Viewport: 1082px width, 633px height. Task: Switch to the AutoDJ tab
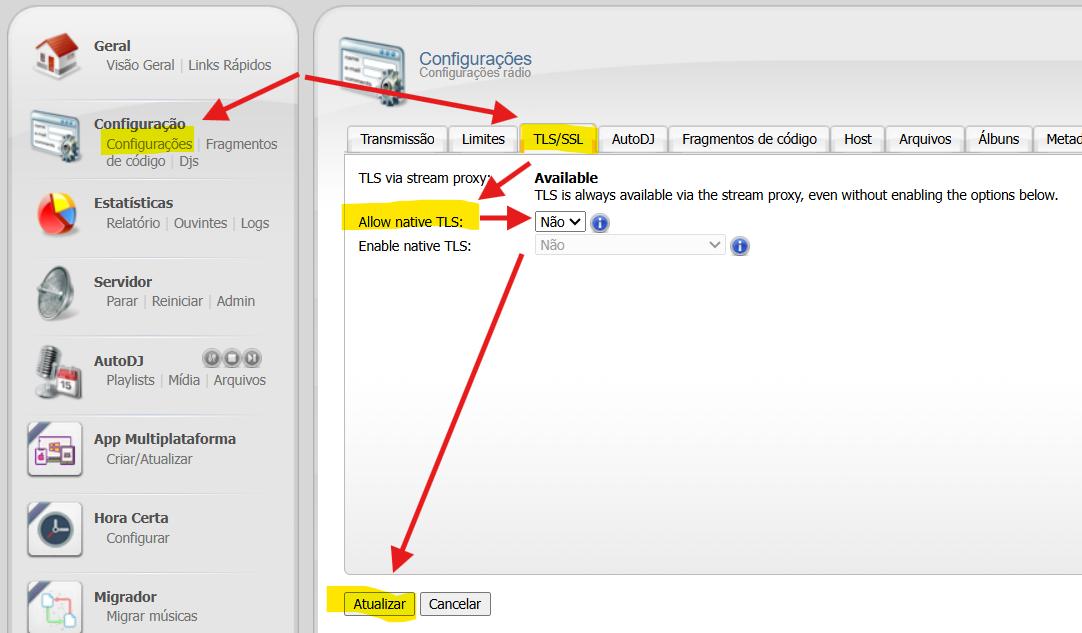633,139
